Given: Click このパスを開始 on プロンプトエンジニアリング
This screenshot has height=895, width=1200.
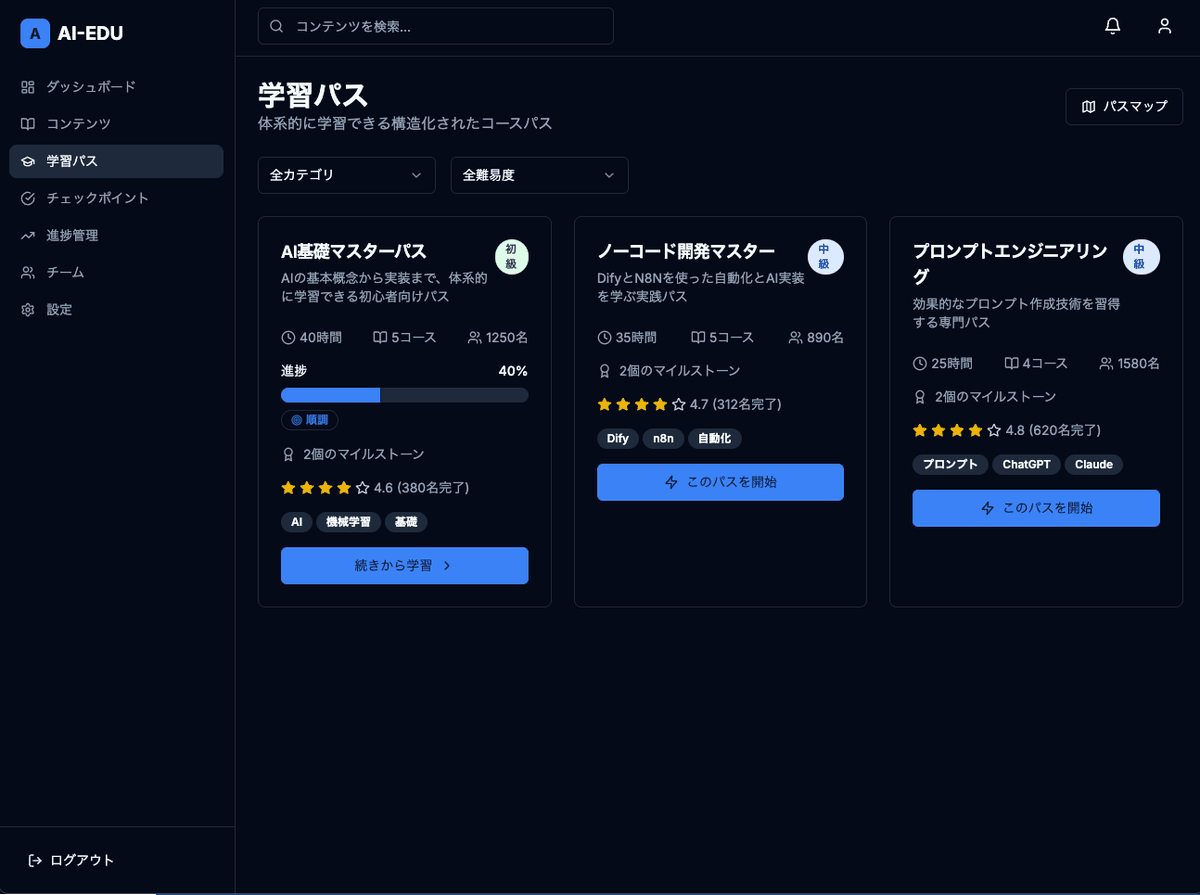Looking at the screenshot, I should pos(1035,508).
